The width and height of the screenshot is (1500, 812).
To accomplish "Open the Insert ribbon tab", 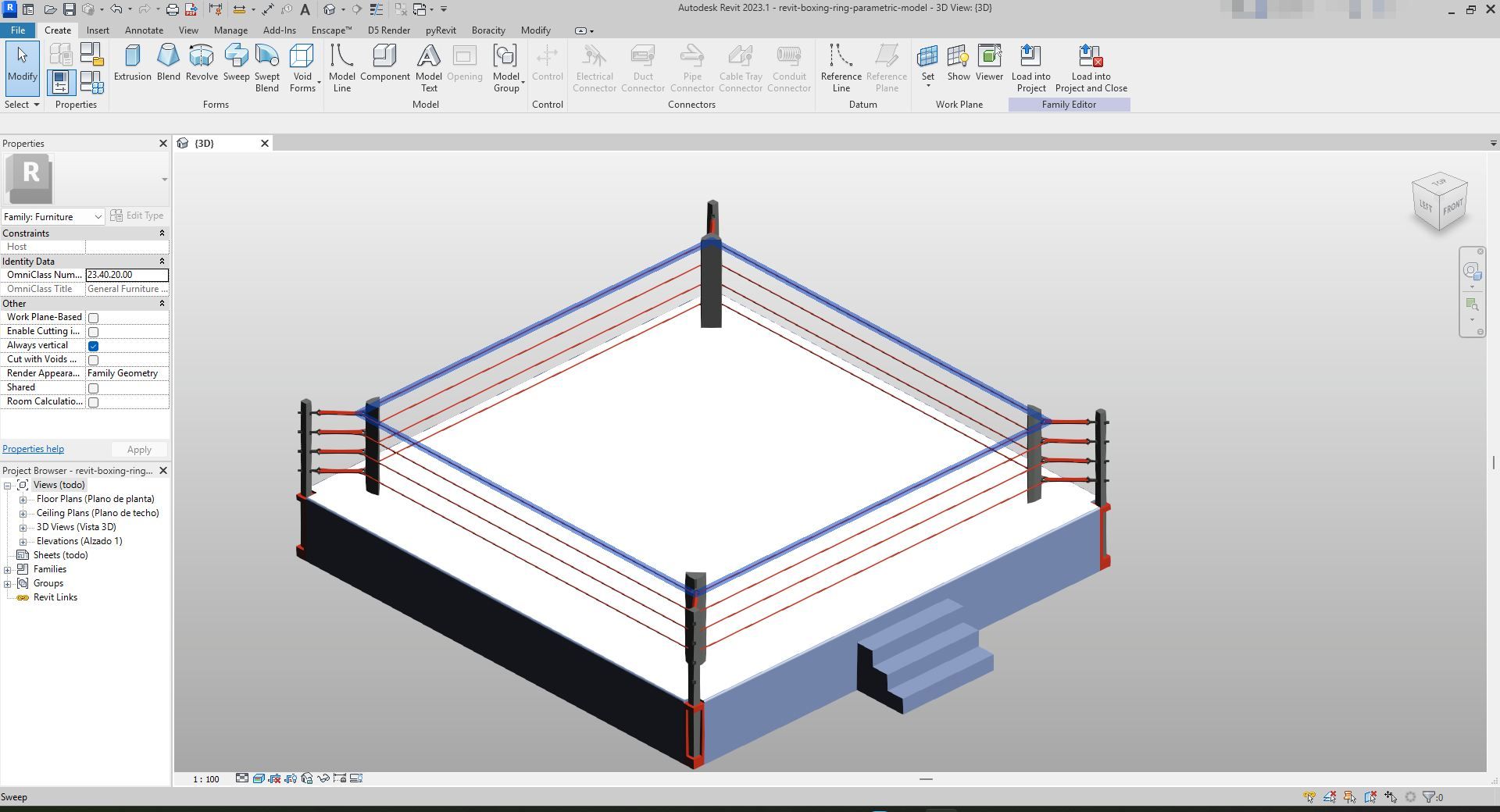I will (x=98, y=30).
